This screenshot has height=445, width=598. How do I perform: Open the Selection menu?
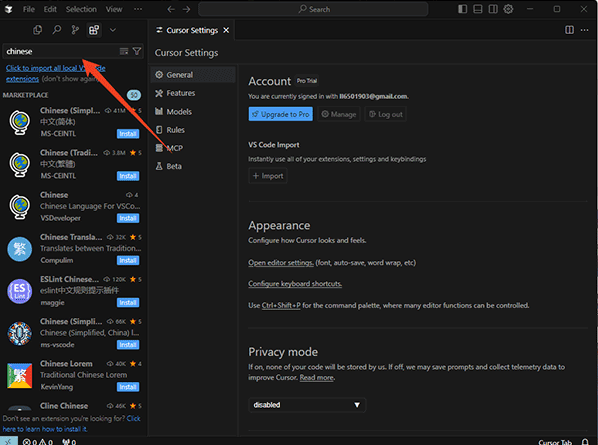(81, 9)
